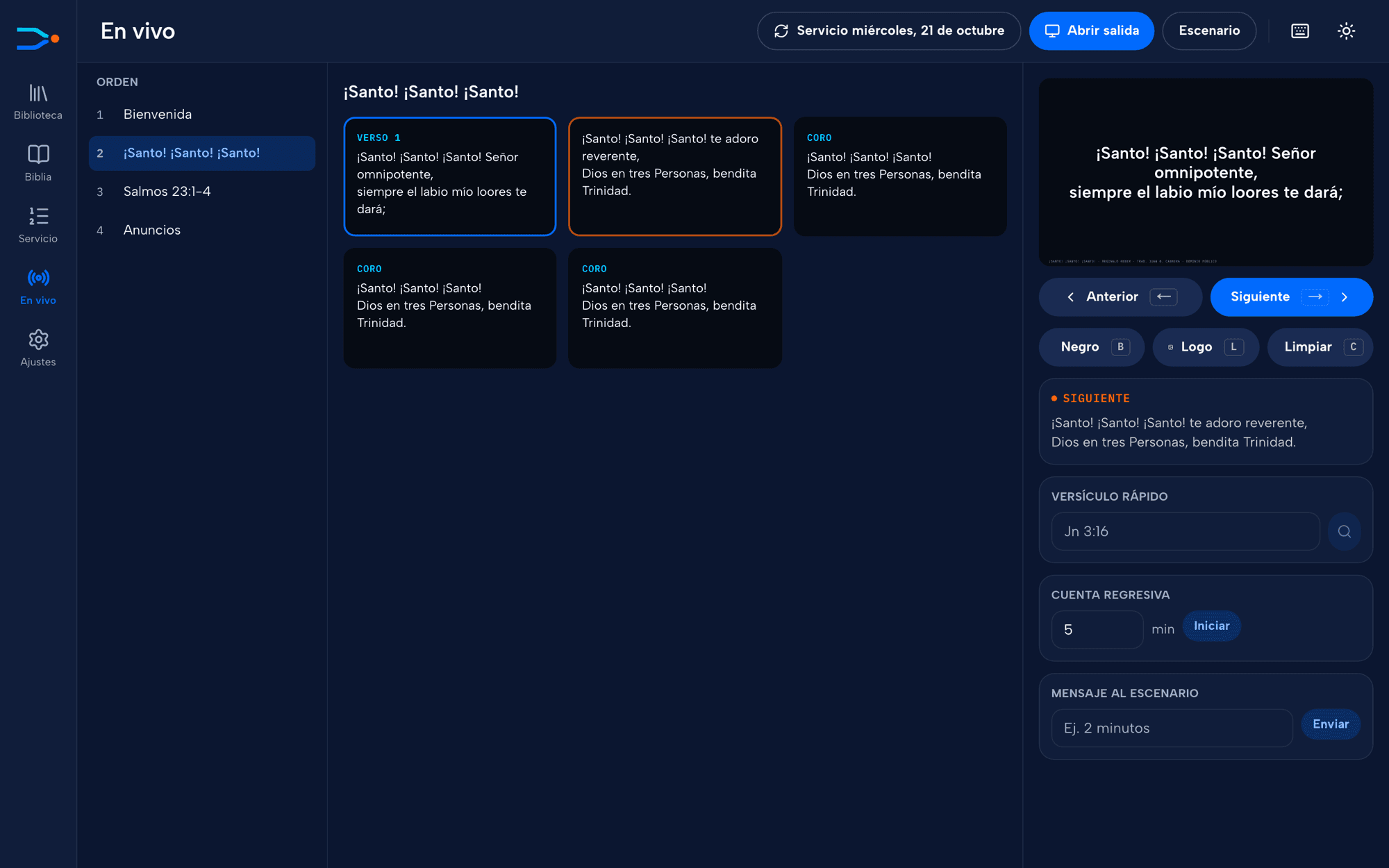
Task: Show the Logo on output
Action: point(1206,347)
